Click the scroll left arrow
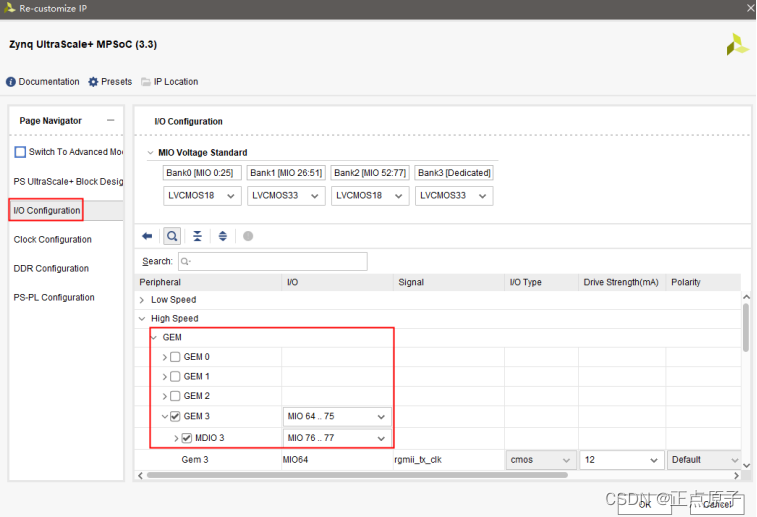 coord(140,475)
